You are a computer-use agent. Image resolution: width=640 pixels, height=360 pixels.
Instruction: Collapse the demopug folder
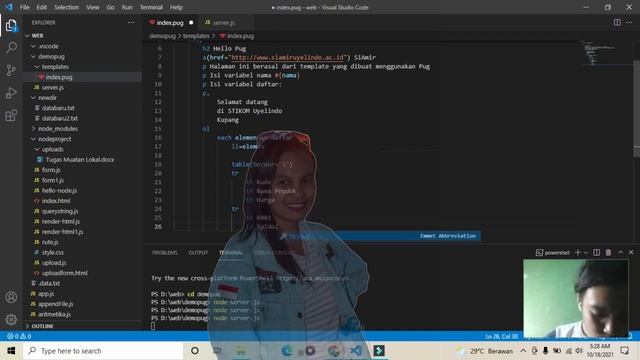tap(33, 57)
